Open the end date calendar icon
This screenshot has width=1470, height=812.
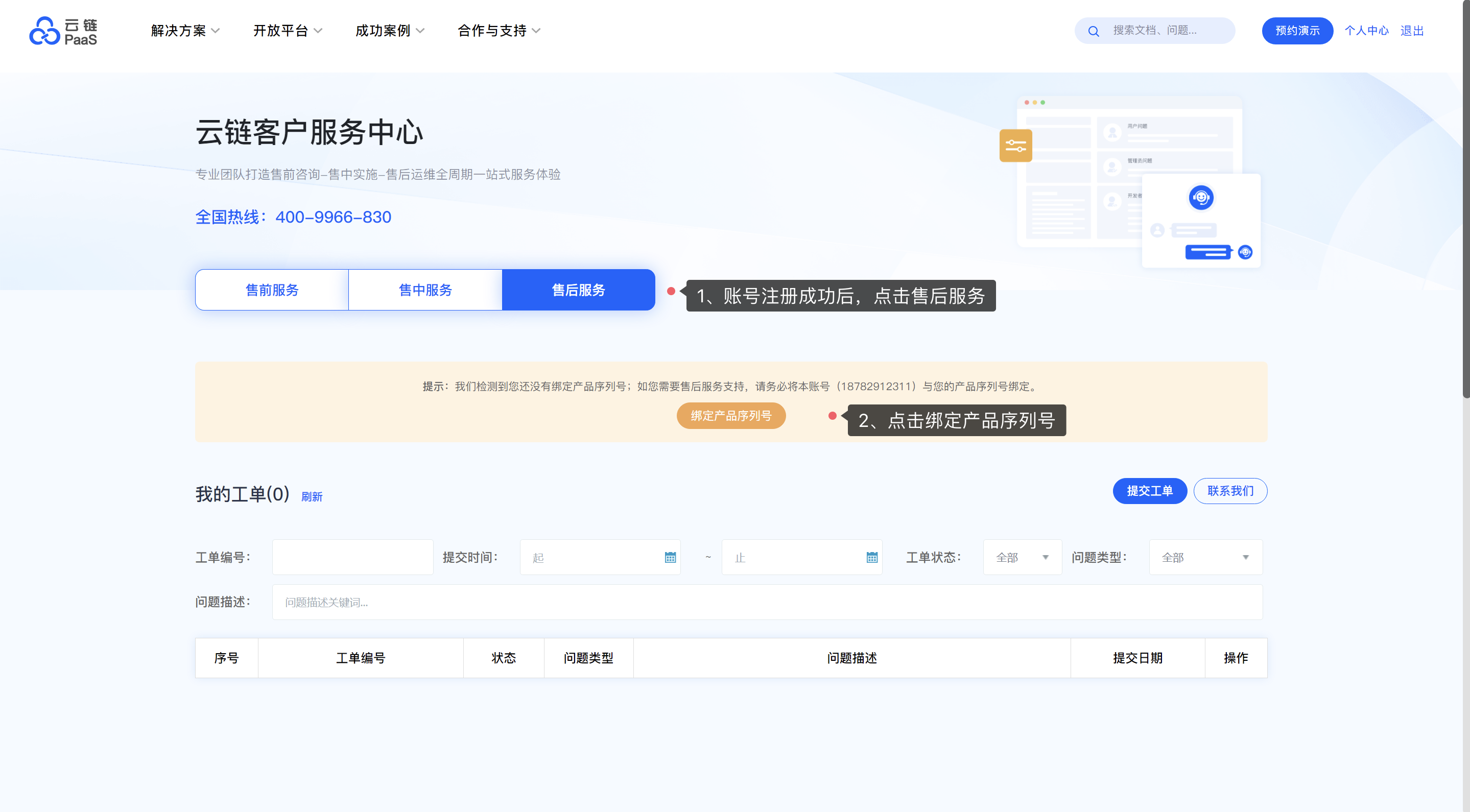871,558
